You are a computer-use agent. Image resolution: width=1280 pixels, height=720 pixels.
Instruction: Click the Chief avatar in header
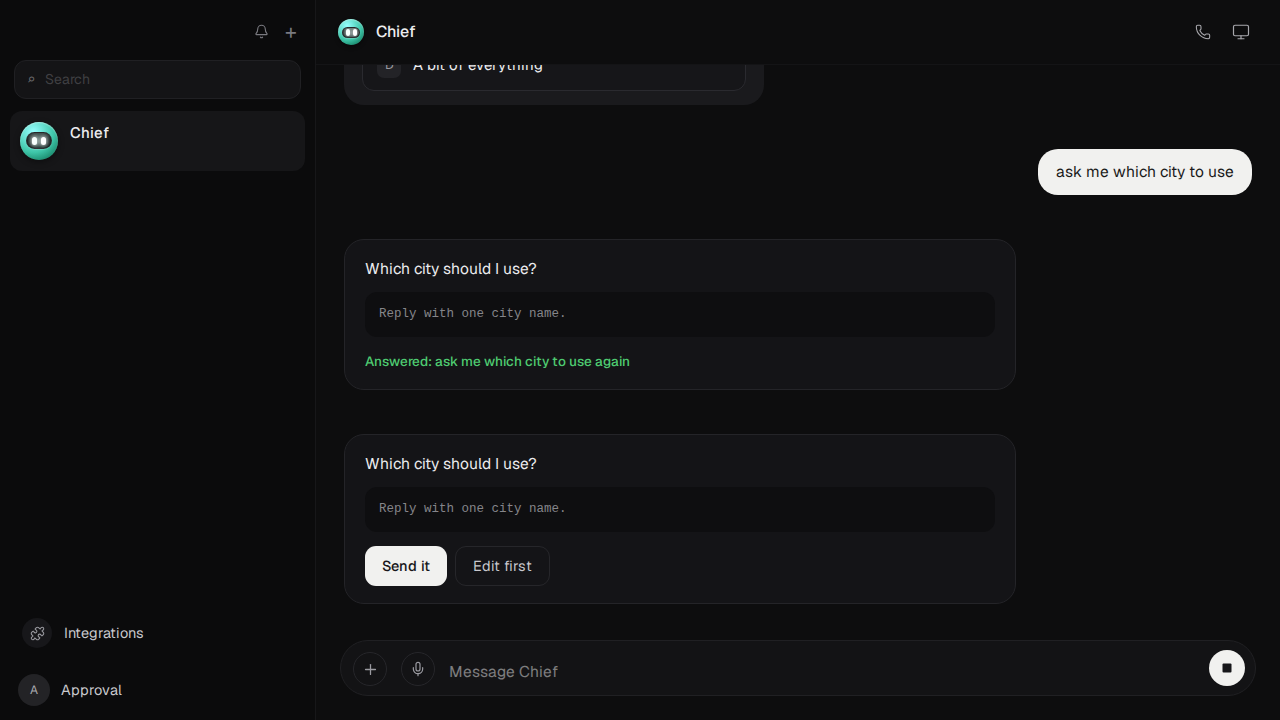click(x=351, y=32)
